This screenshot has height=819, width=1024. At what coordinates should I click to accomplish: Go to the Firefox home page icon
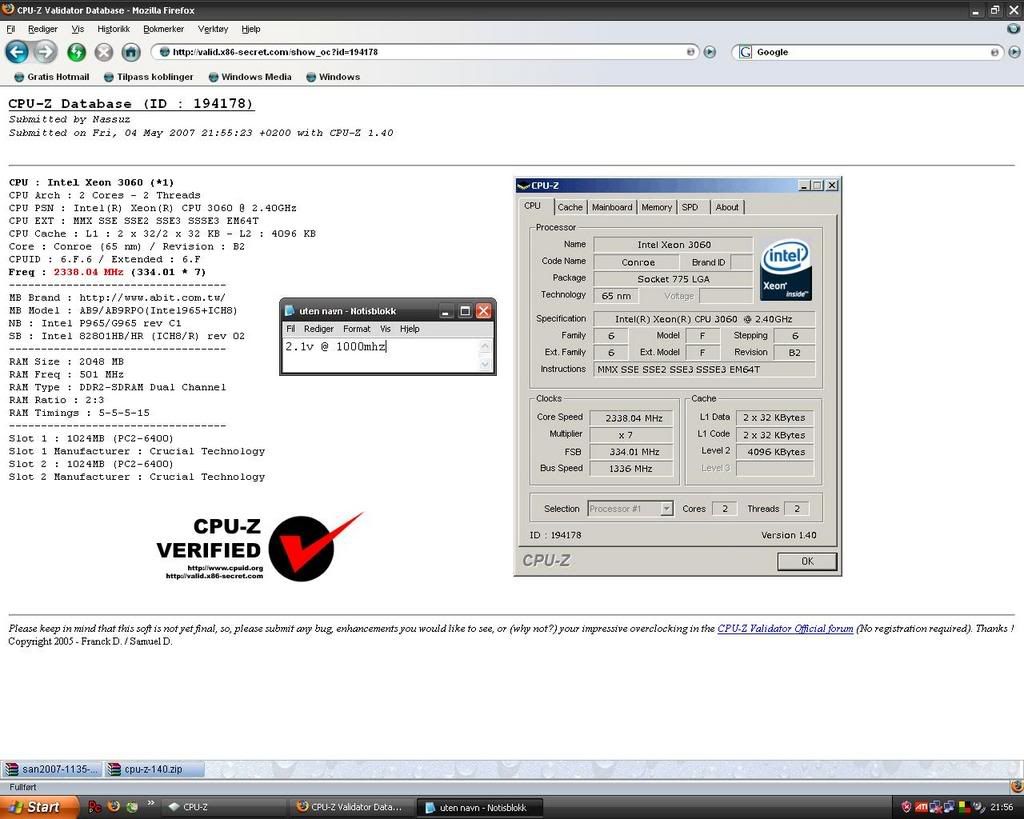pyautogui.click(x=131, y=52)
